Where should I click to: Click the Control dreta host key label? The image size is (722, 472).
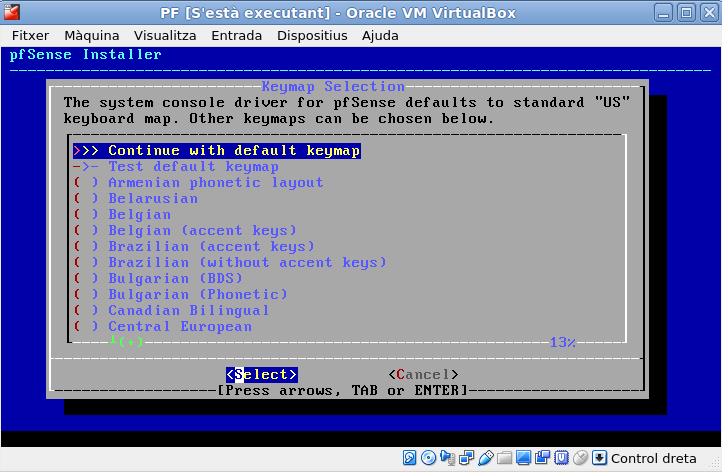tap(653, 458)
